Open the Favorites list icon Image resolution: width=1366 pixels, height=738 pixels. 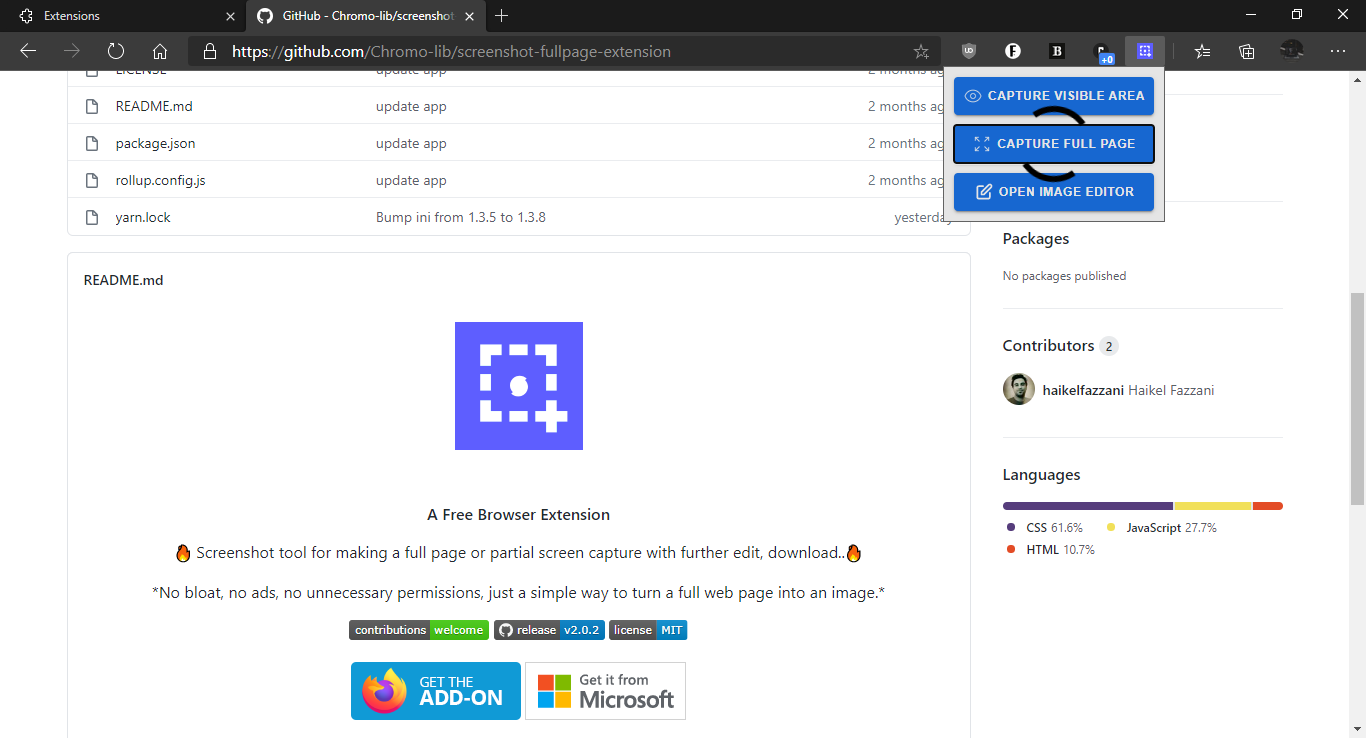point(1202,51)
